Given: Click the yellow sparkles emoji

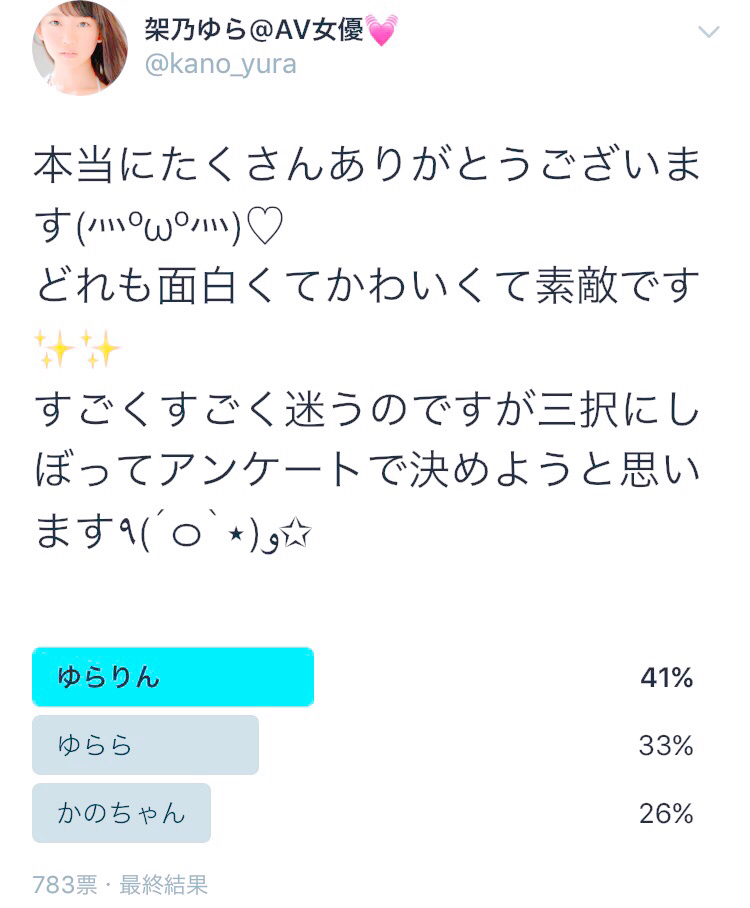Looking at the screenshot, I should [x=77, y=349].
